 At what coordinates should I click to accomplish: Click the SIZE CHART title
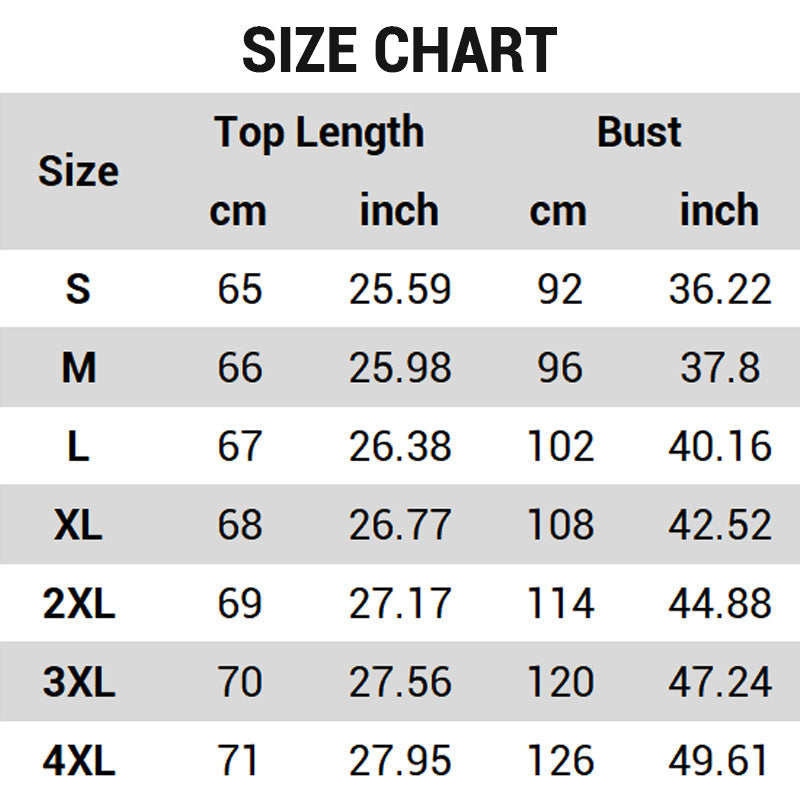click(x=400, y=50)
